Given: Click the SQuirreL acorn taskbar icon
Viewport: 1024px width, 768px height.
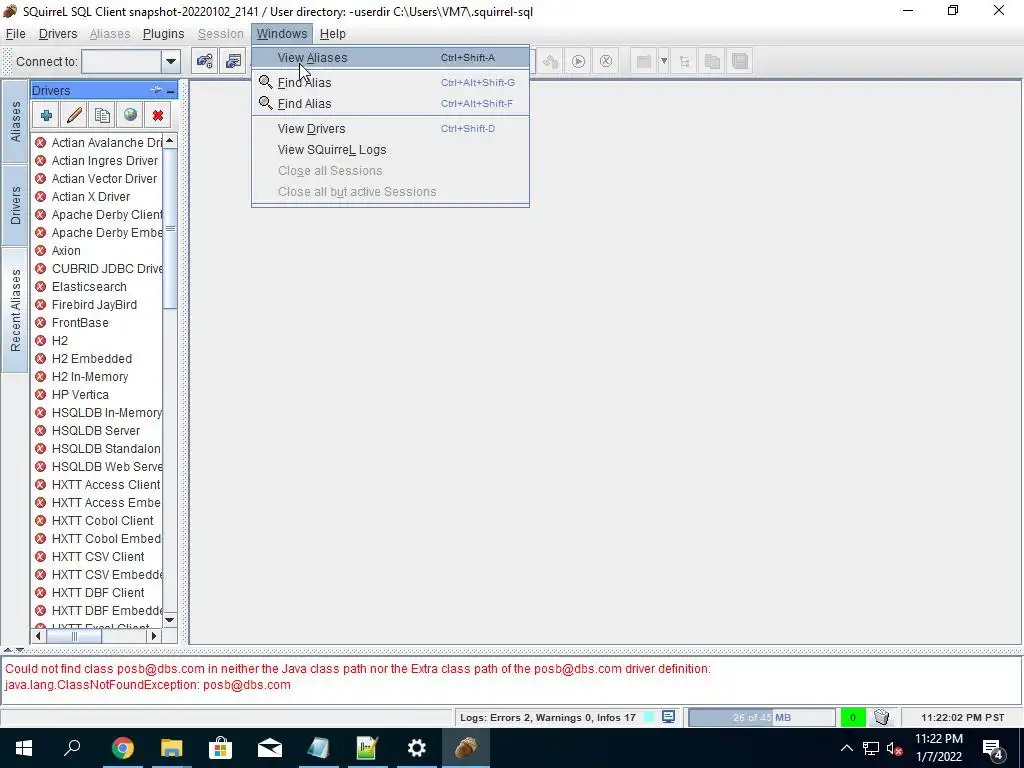Looking at the screenshot, I should point(466,748).
